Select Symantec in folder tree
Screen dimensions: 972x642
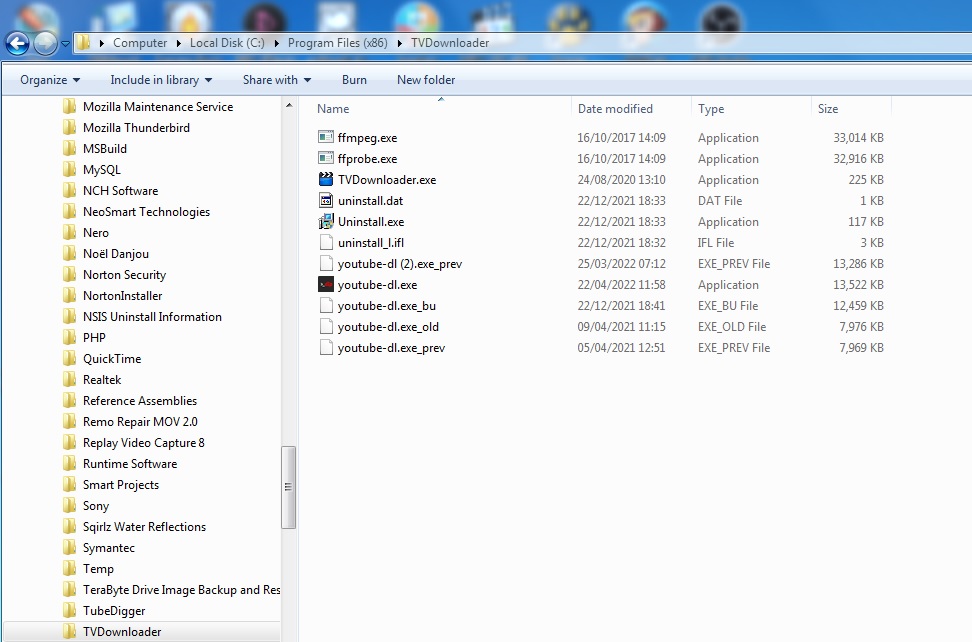click(108, 548)
